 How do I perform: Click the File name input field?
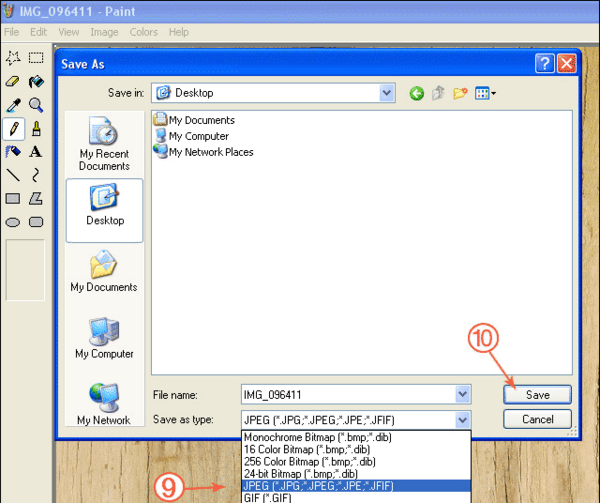348,394
